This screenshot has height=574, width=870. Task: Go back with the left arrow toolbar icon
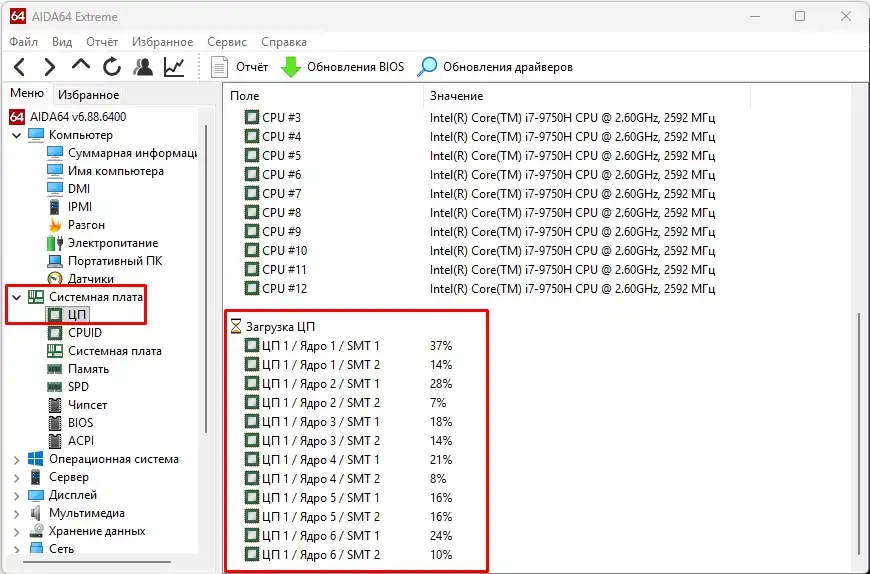pos(19,67)
